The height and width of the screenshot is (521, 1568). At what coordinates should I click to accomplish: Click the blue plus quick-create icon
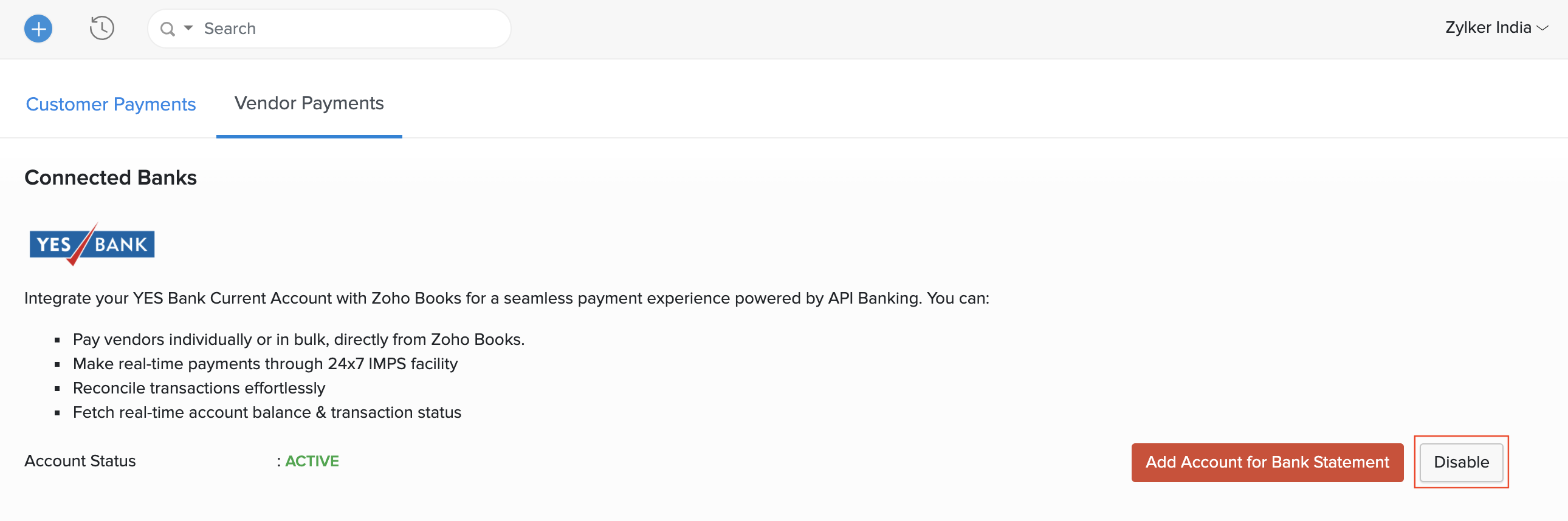coord(38,28)
